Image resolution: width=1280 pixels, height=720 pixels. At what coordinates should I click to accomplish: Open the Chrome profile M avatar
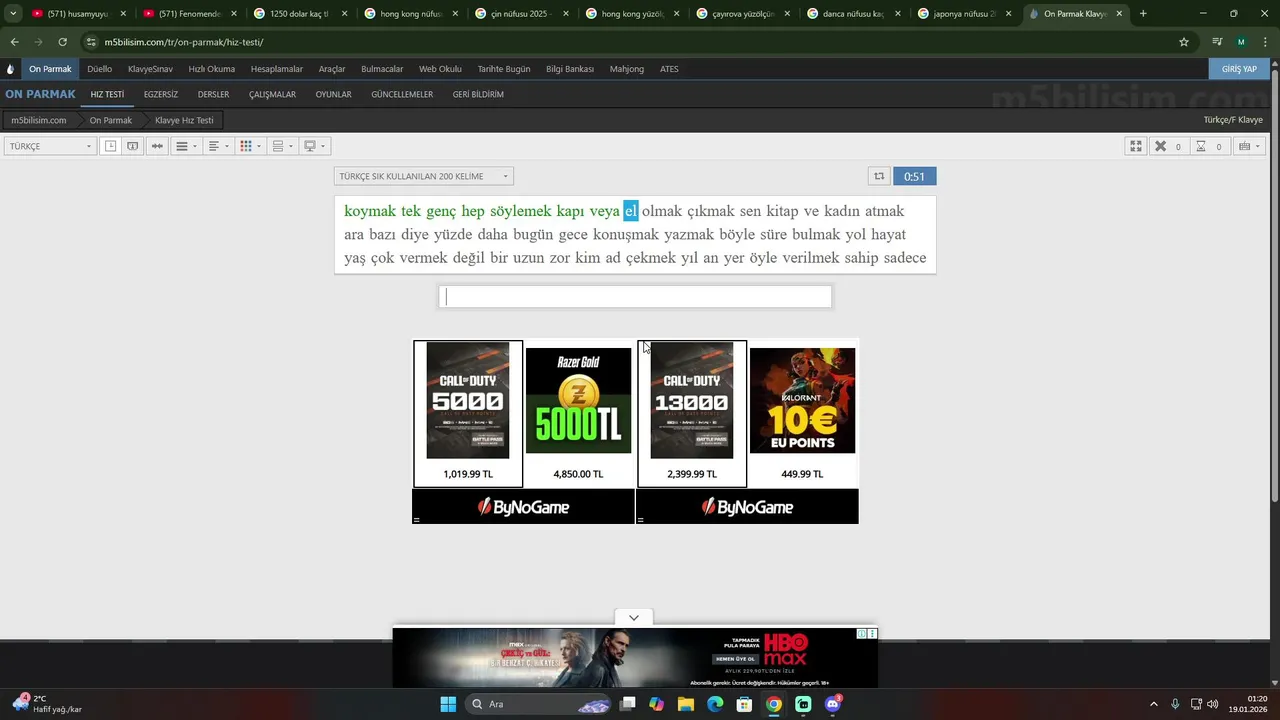coord(1241,42)
